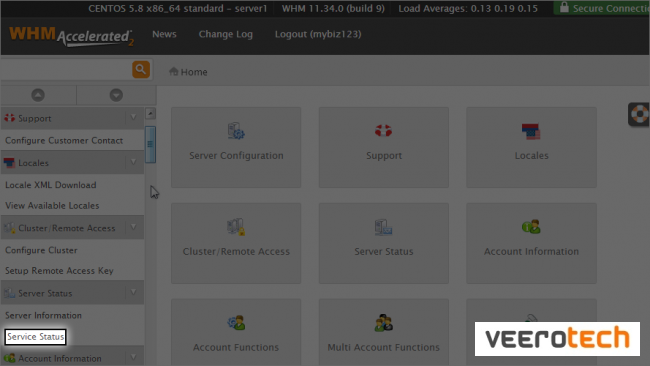Open Configure Cluster link
This screenshot has width=650, height=366.
[x=41, y=250]
